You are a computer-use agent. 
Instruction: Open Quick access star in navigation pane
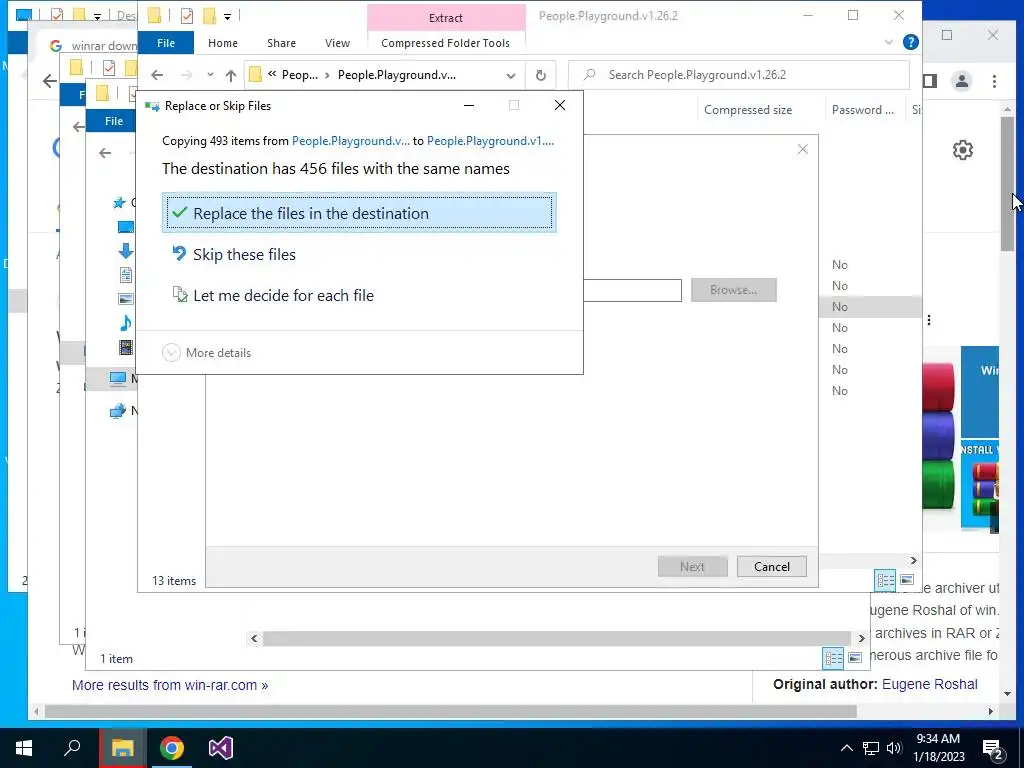coord(119,203)
